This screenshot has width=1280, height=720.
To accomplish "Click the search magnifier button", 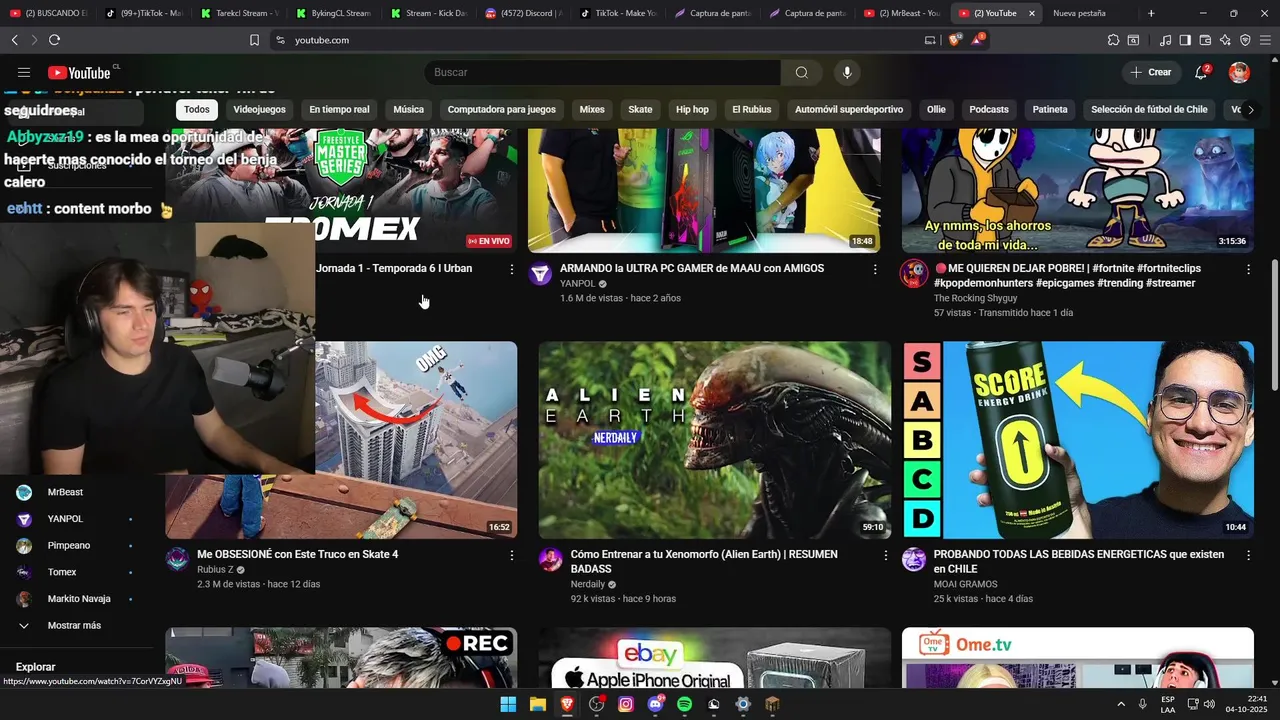I will coord(802,72).
